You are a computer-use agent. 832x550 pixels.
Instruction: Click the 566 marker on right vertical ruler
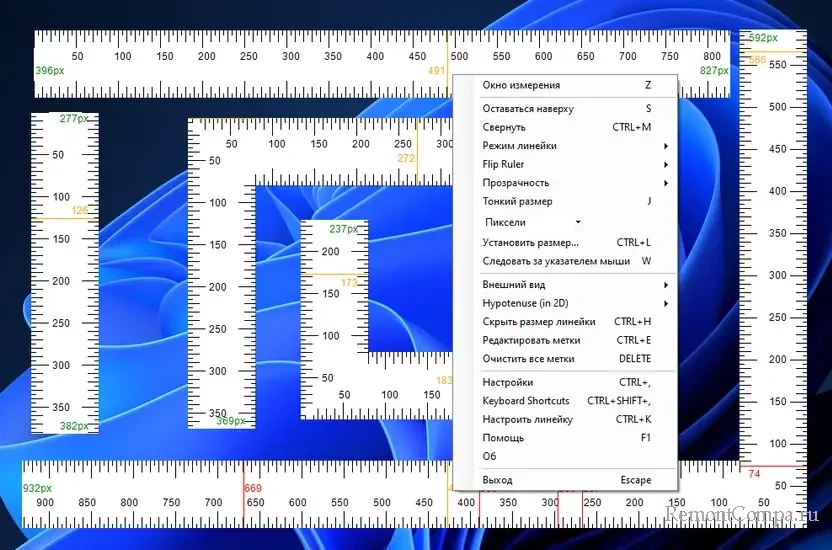click(x=757, y=60)
